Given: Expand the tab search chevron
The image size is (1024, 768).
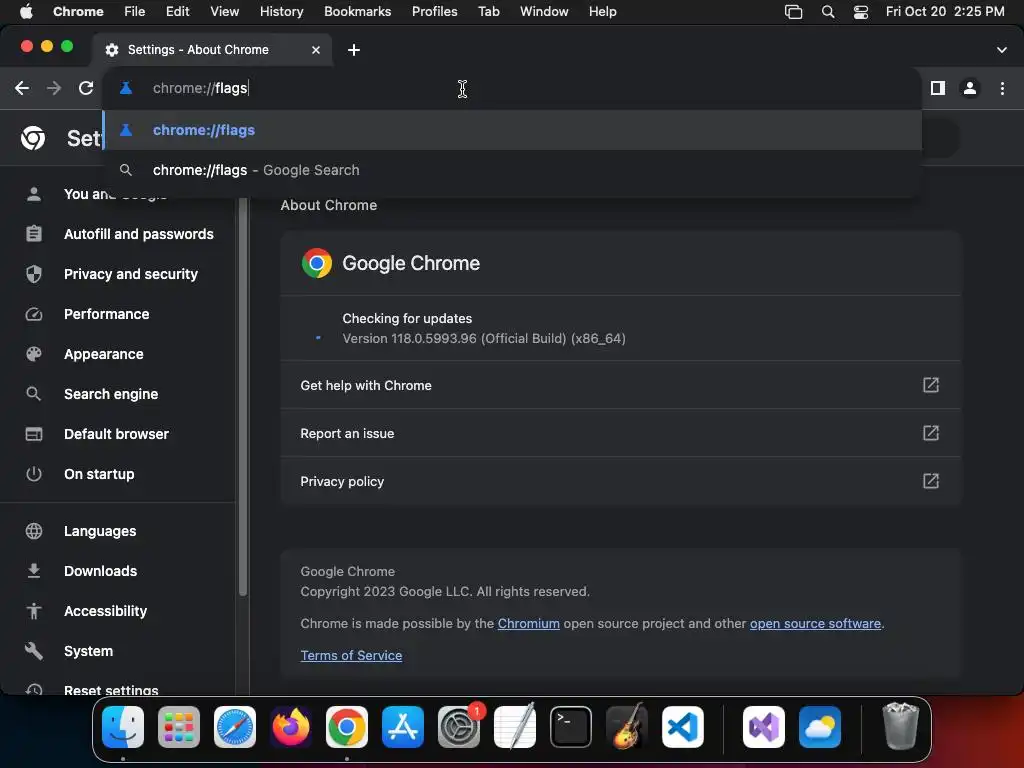Looking at the screenshot, I should (1002, 50).
